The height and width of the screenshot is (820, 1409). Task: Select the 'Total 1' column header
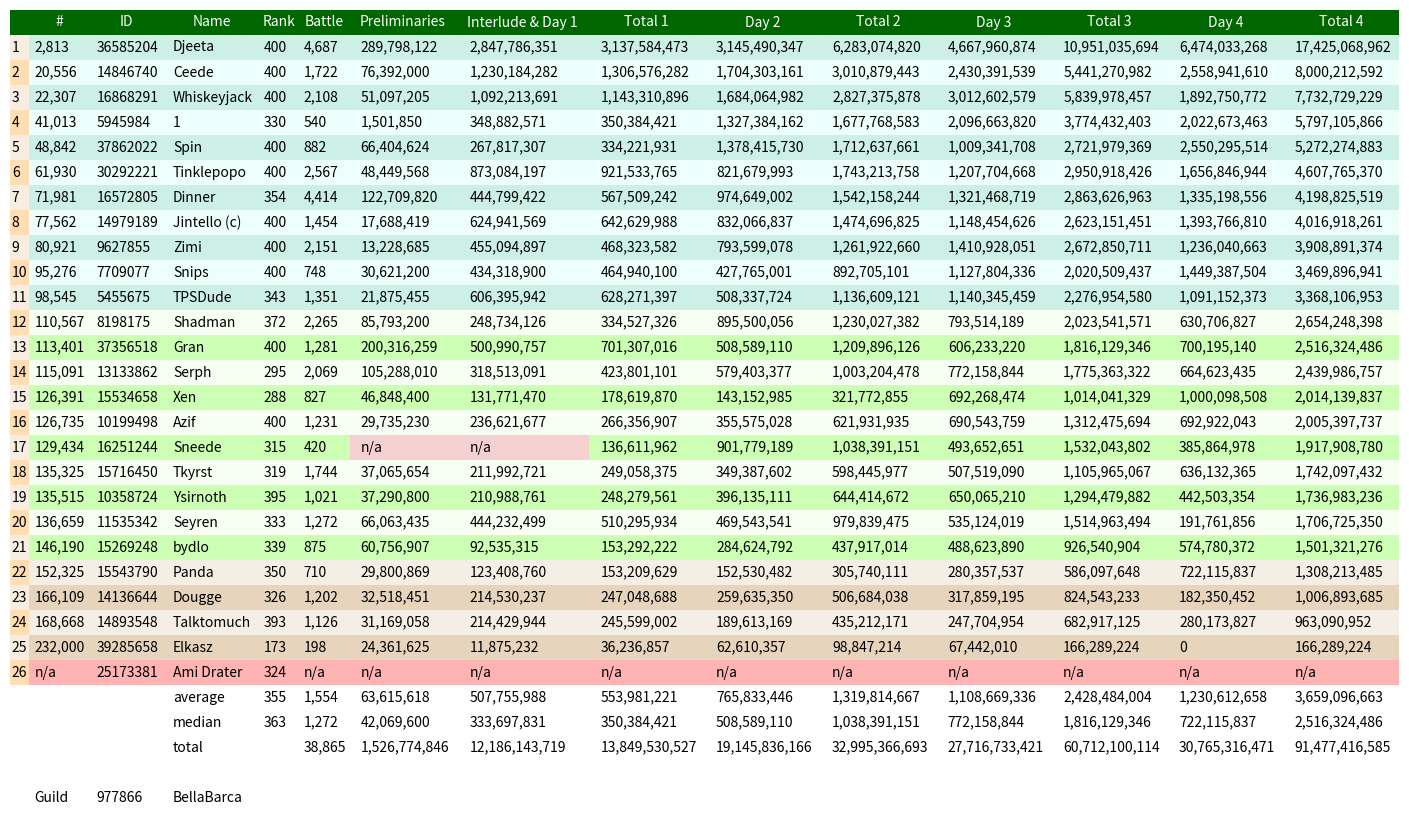click(646, 21)
